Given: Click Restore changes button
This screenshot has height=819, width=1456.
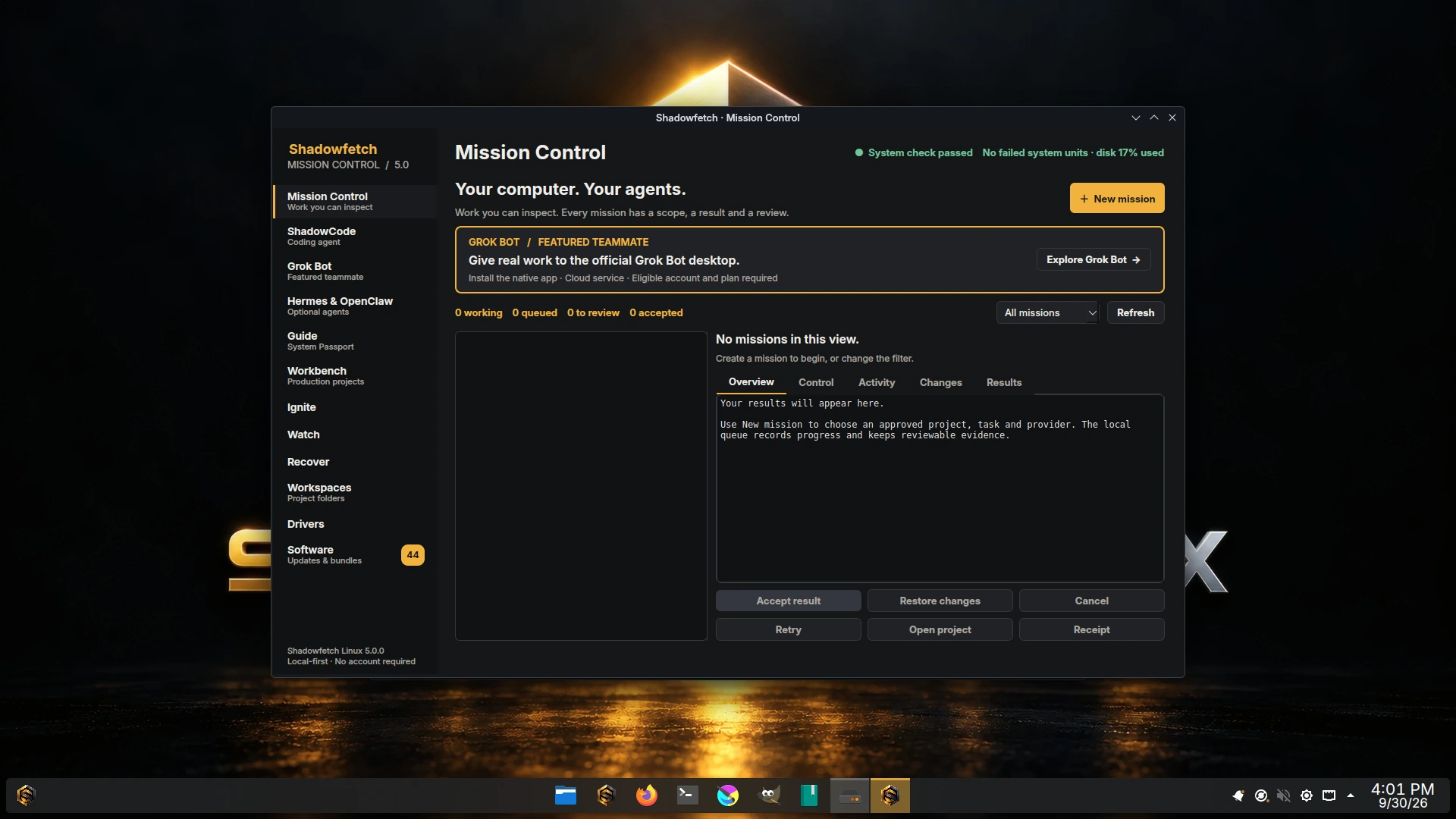Looking at the screenshot, I should (x=940, y=601).
